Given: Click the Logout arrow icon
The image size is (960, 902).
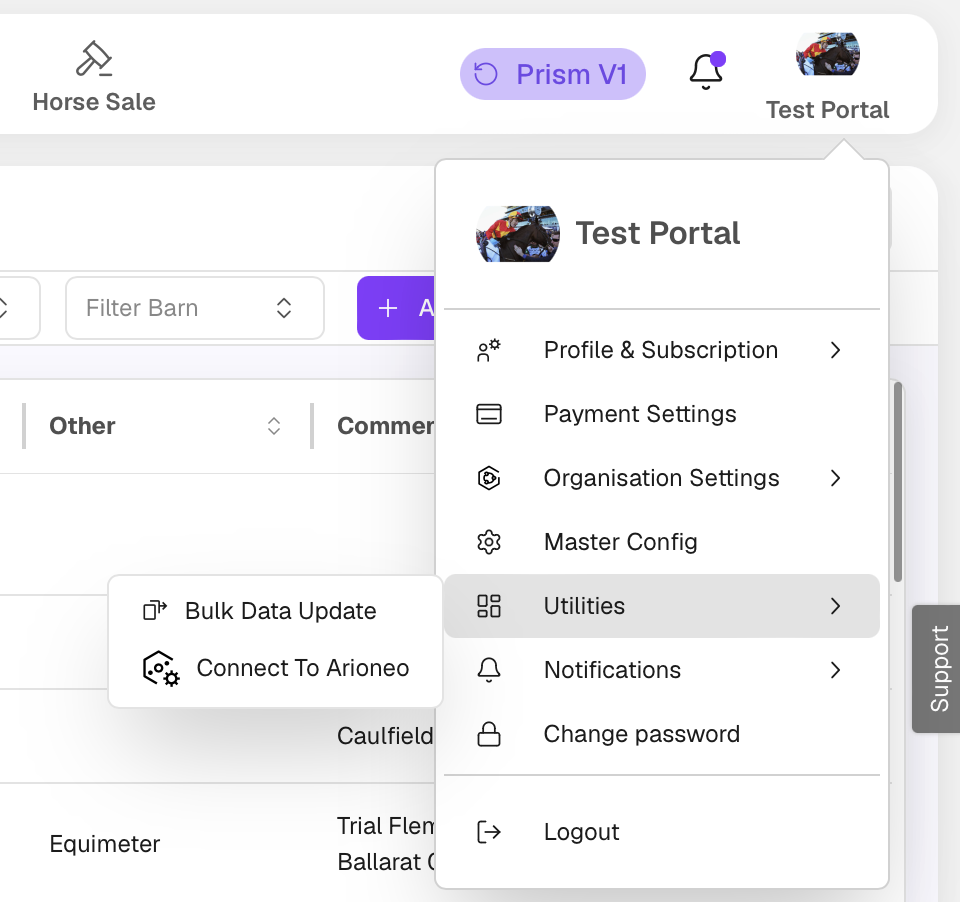Looking at the screenshot, I should pos(489,832).
